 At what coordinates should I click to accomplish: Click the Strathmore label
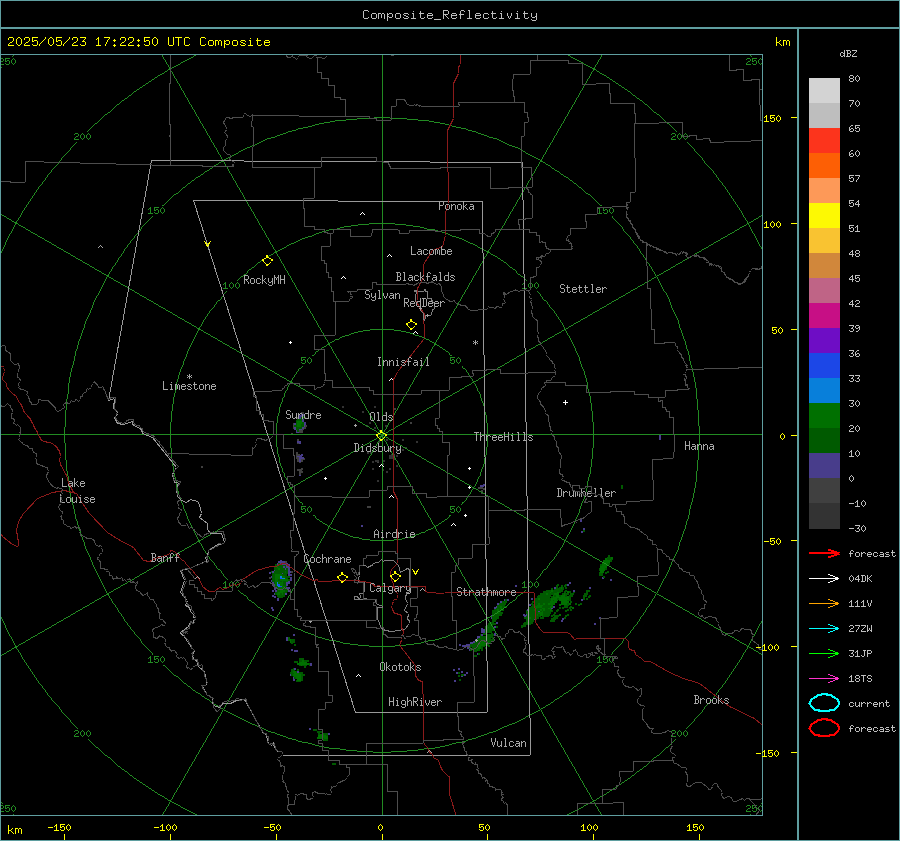tap(486, 592)
